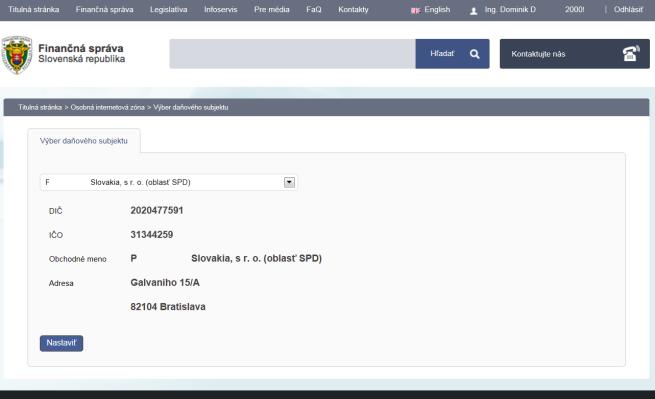Image resolution: width=655 pixels, height=399 pixels.
Task: Select the Výber daňového subjektu tab
Action: [84, 141]
